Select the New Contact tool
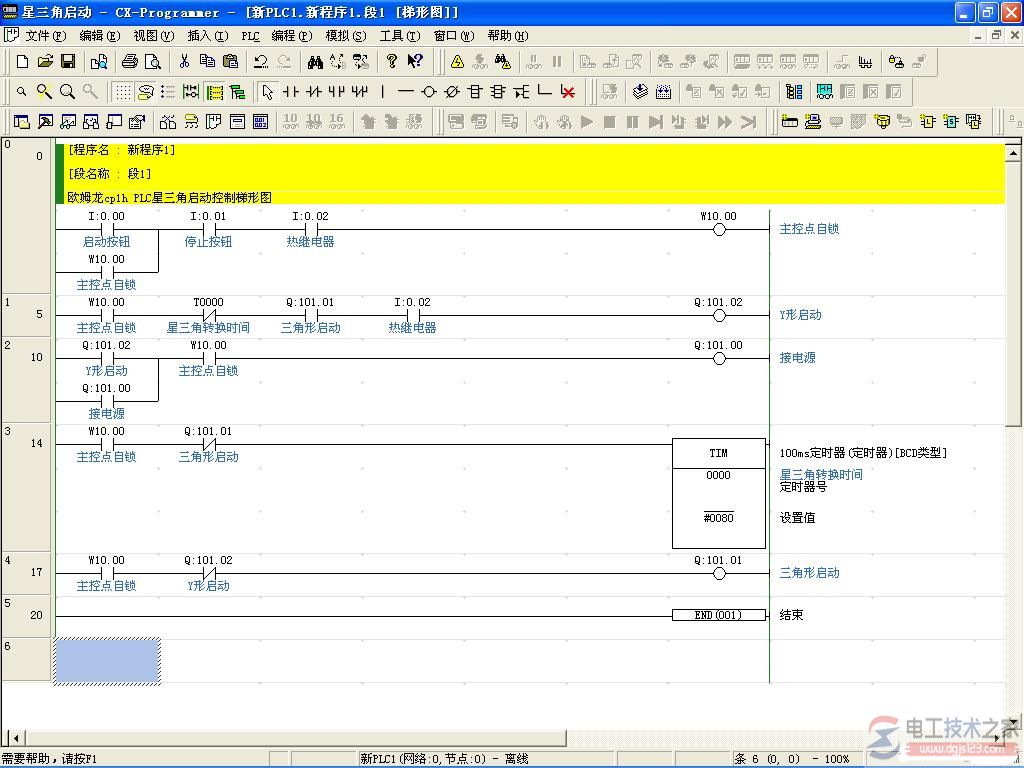 click(x=290, y=92)
